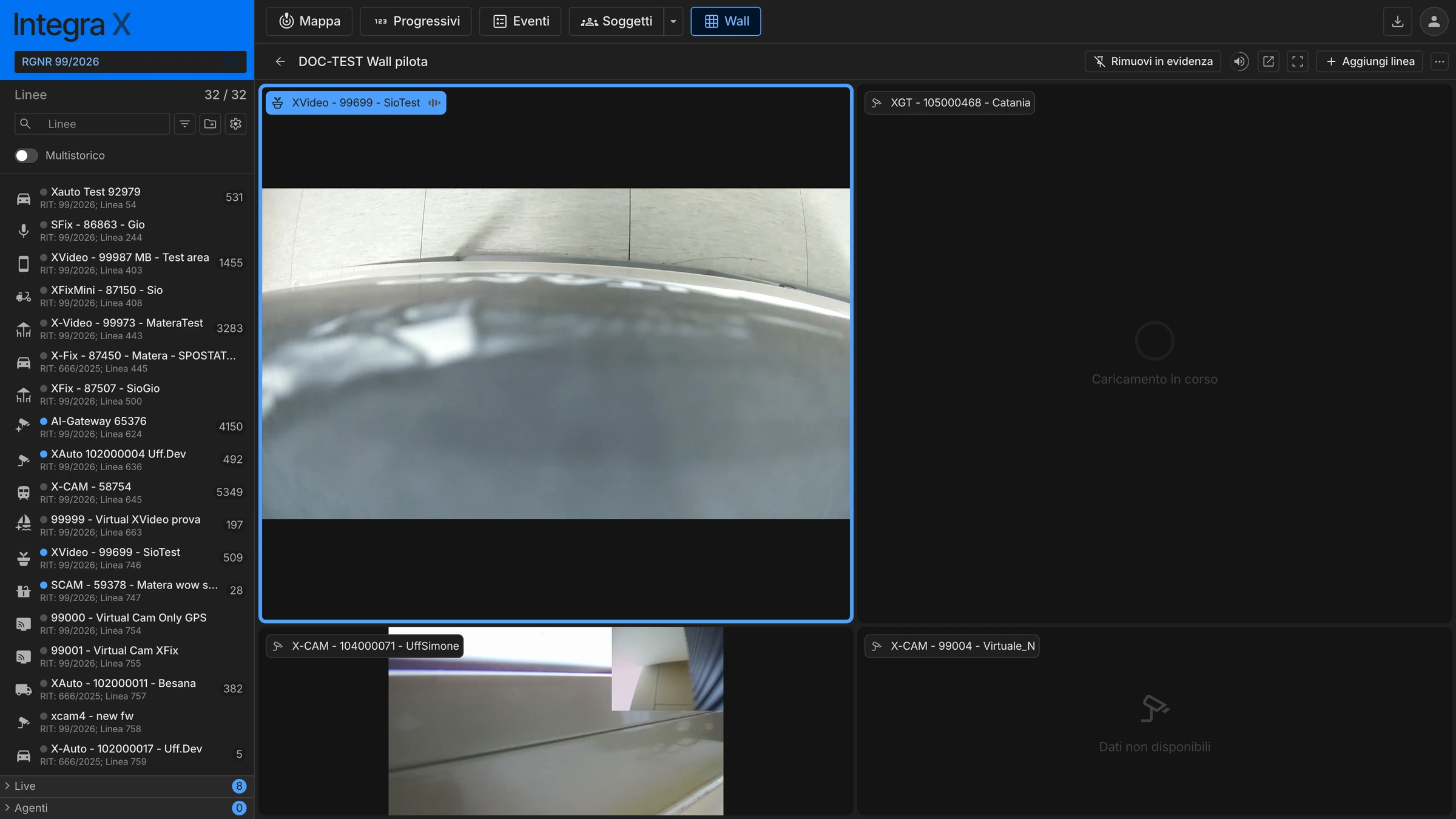Open the Soggetti dropdown arrow
Viewport: 1456px width, 819px height.
tap(673, 21)
